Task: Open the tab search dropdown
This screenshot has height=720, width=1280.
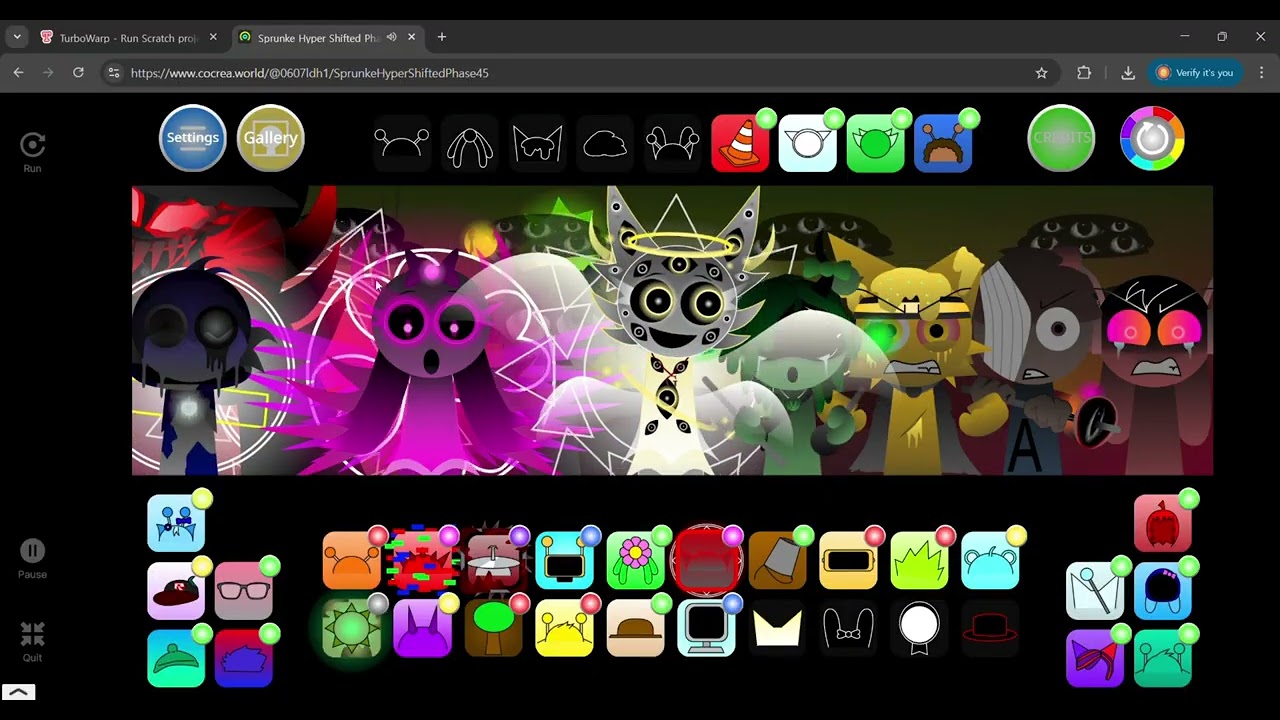Action: coord(17,37)
